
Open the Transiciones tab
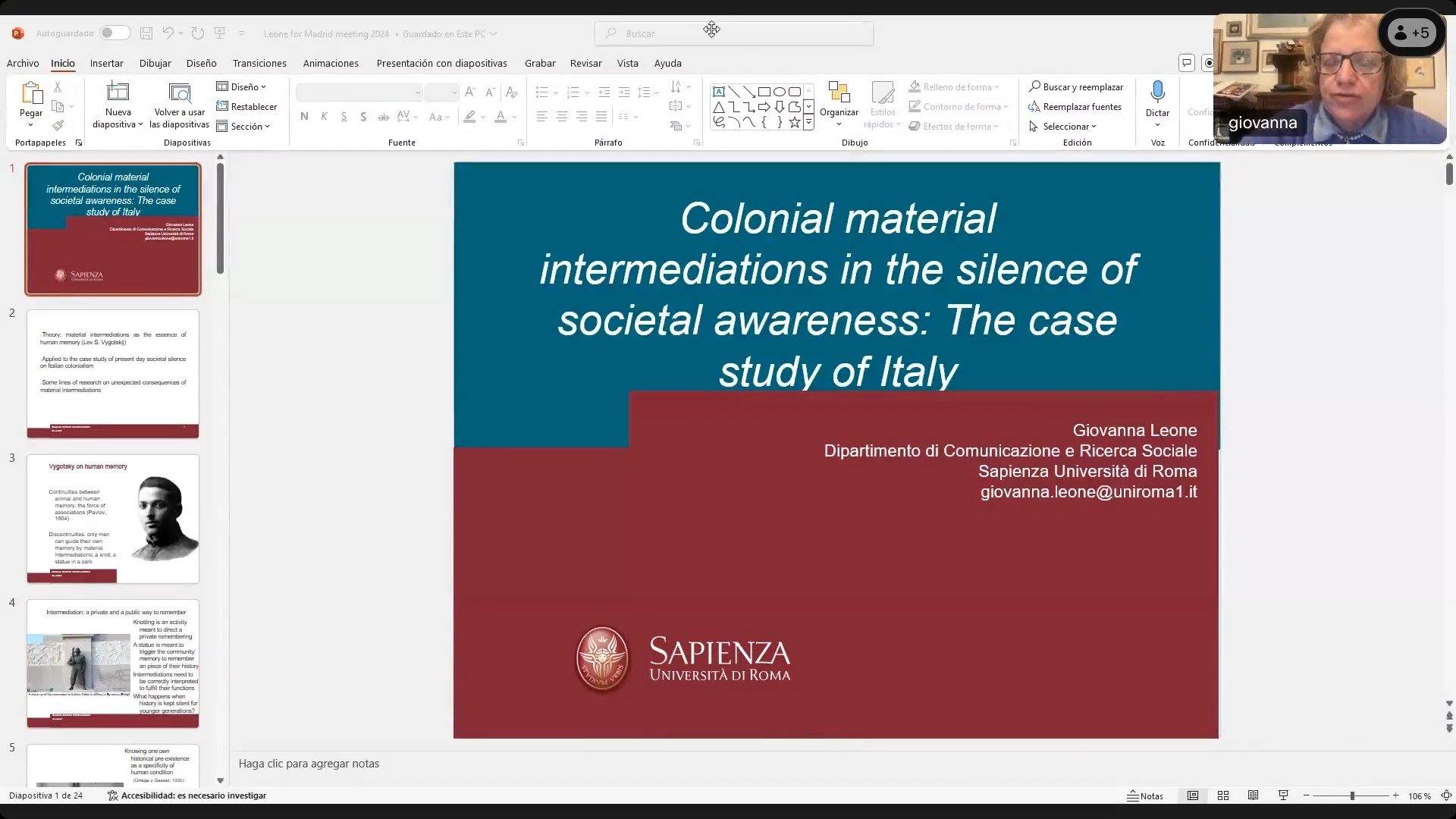(x=259, y=63)
